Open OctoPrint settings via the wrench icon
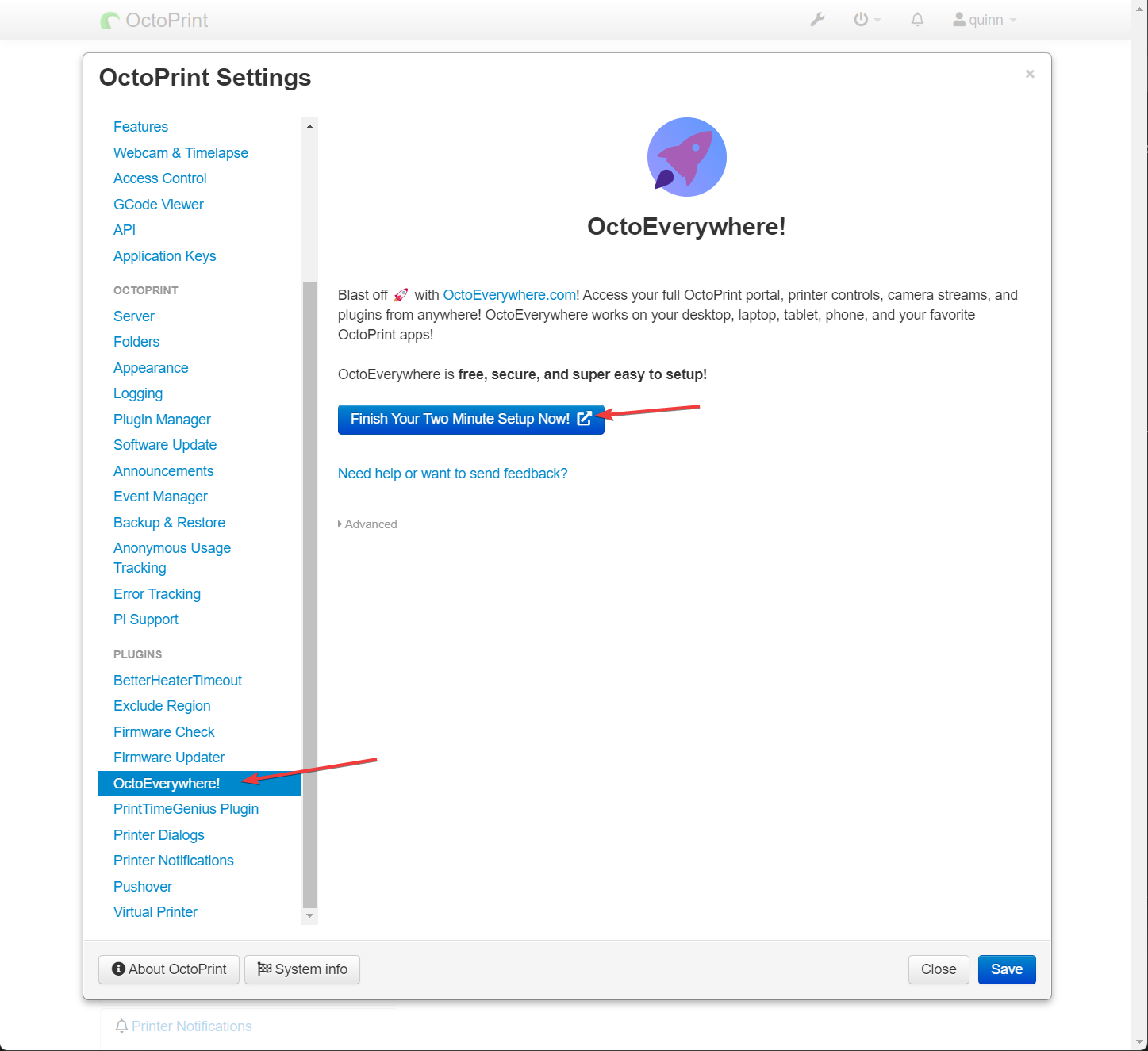Screen dimensions: 1148x1051 point(818,19)
